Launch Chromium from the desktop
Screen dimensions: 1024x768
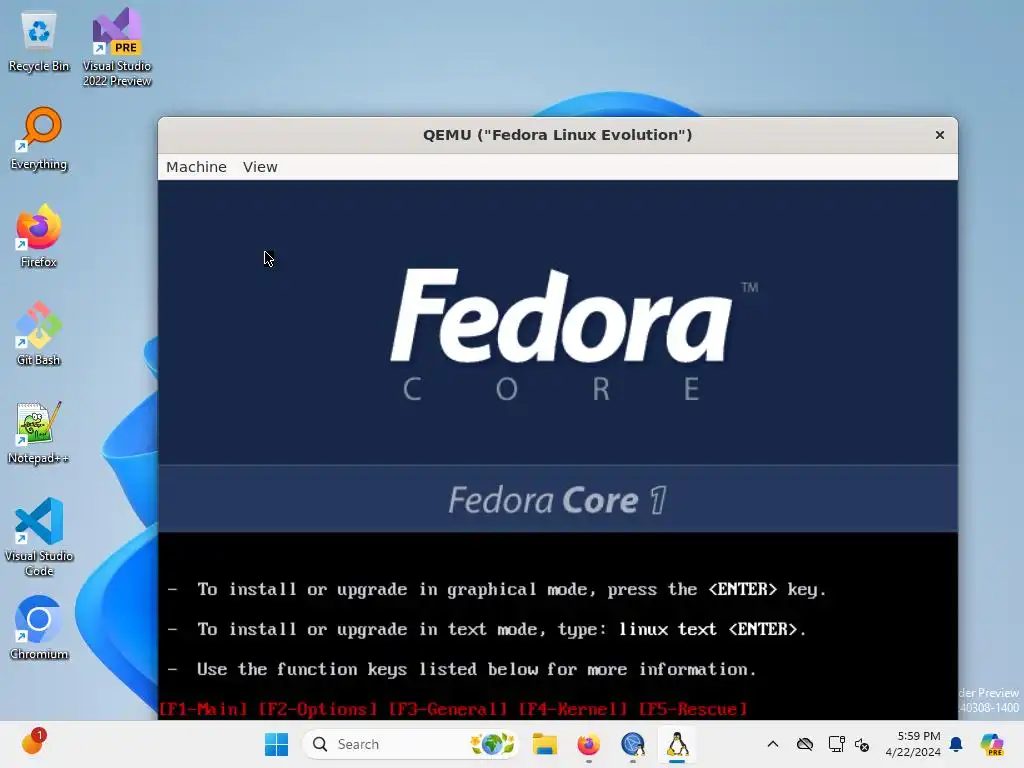(x=39, y=628)
